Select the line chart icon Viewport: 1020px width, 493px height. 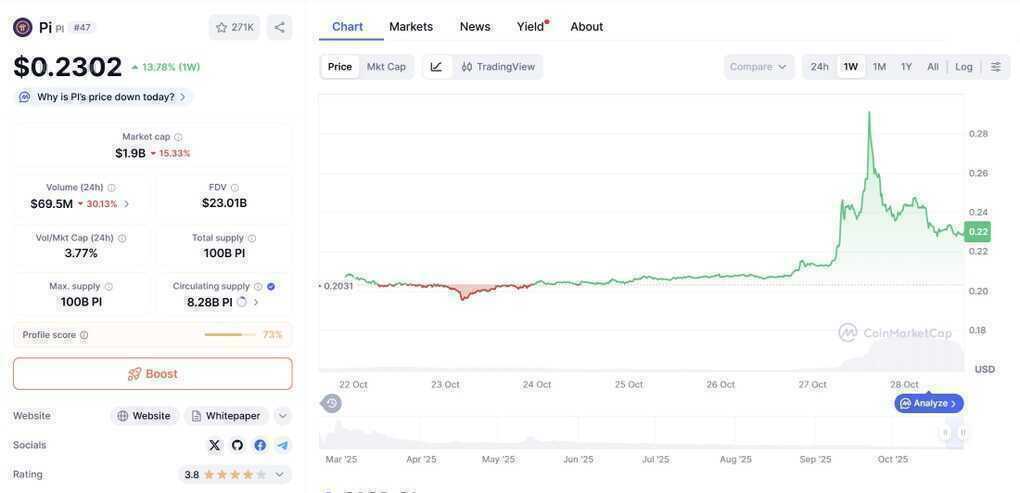coord(436,67)
